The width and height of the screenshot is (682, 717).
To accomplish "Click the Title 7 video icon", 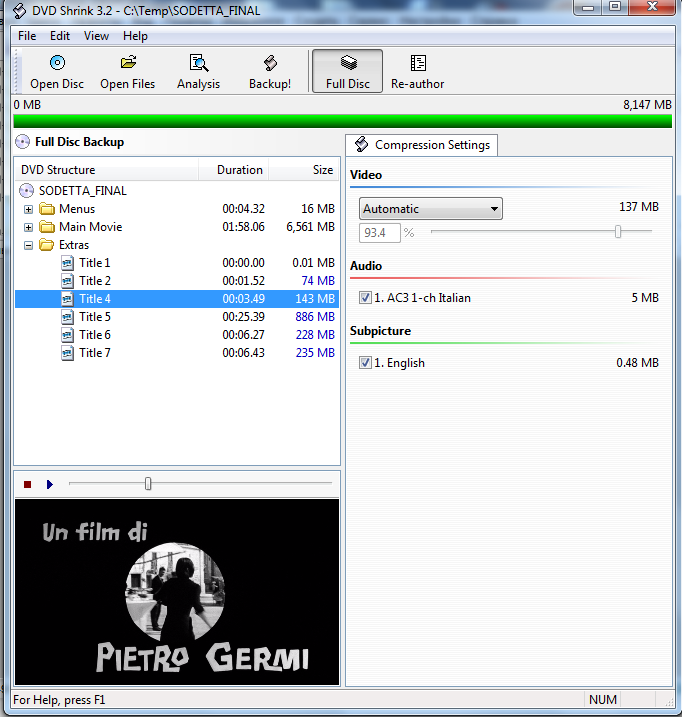I will 67,353.
